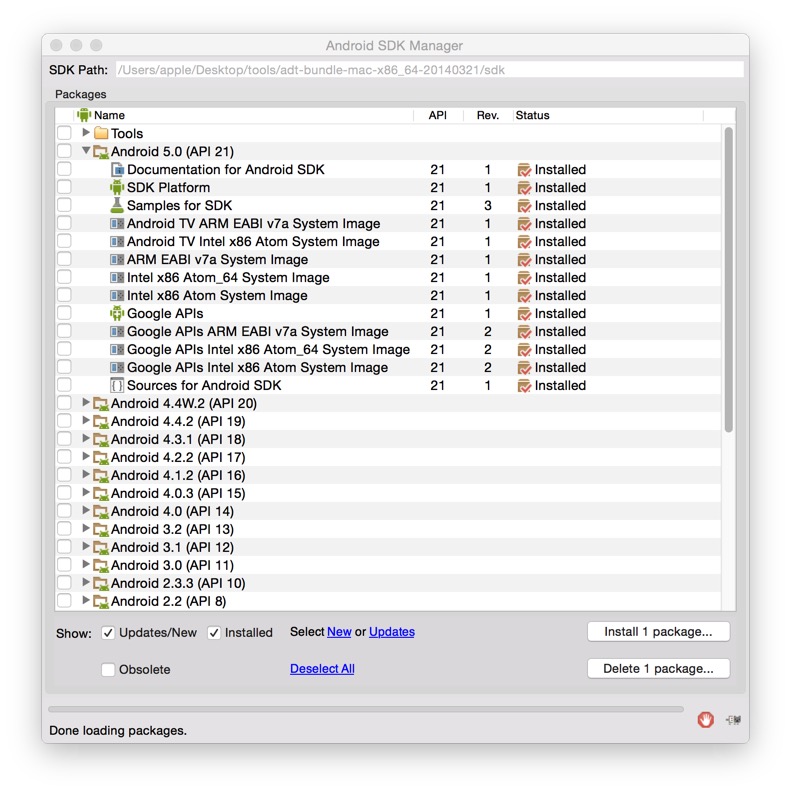791x793 pixels.
Task: Check the Tools package checkbox
Action: (64, 133)
